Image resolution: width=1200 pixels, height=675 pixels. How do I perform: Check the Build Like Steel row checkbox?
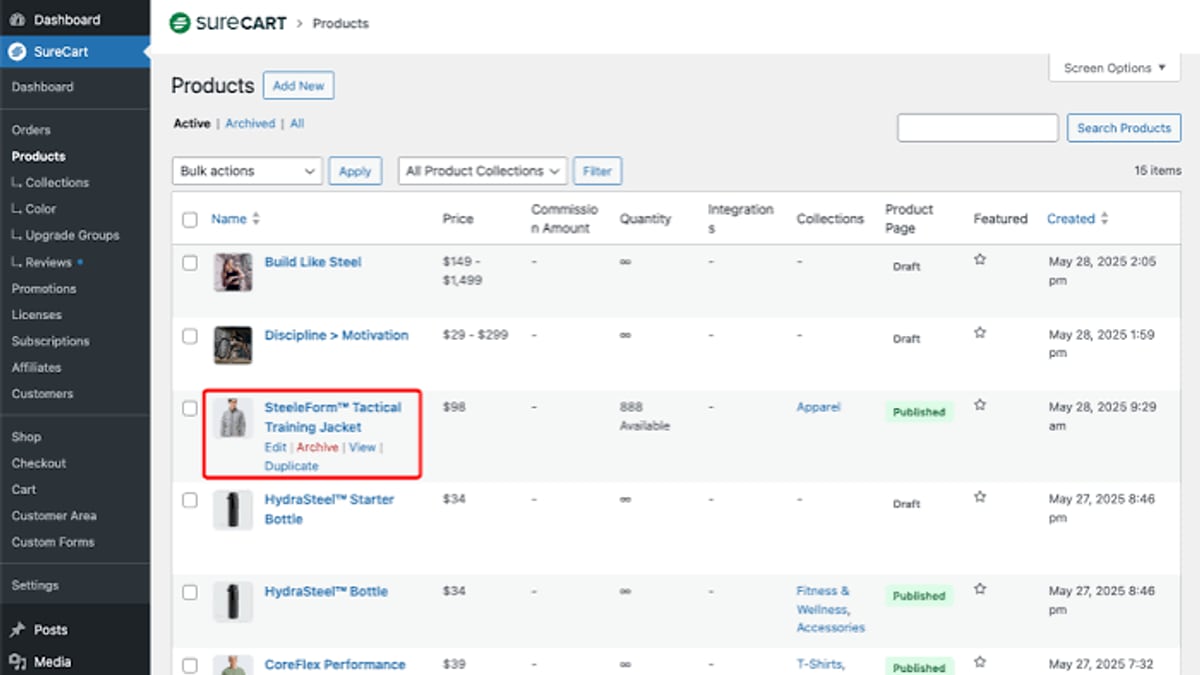[190, 263]
